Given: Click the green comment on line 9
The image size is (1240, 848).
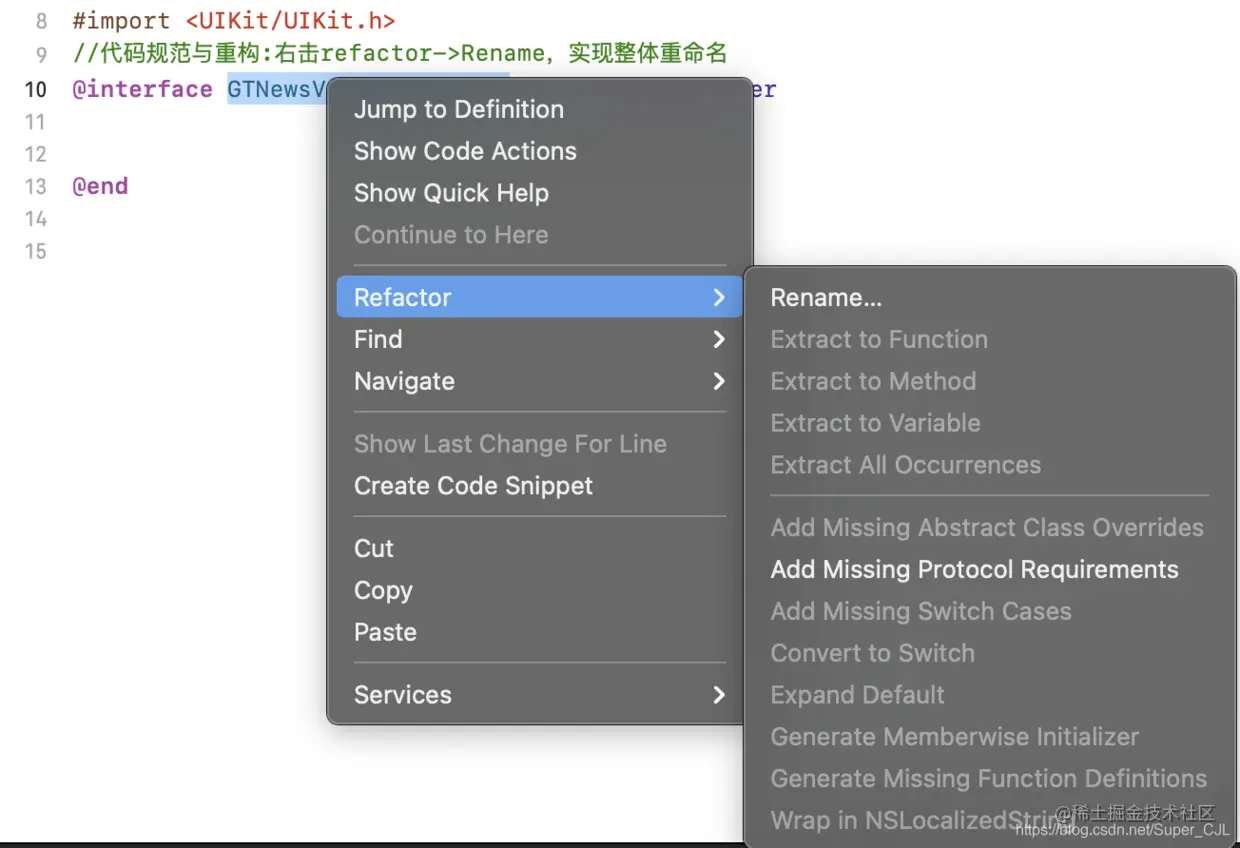Looking at the screenshot, I should tap(400, 53).
